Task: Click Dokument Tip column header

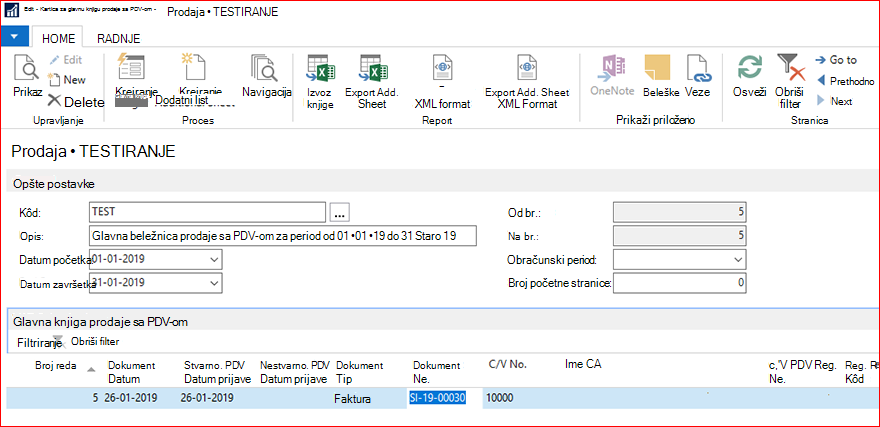Action: [359, 372]
